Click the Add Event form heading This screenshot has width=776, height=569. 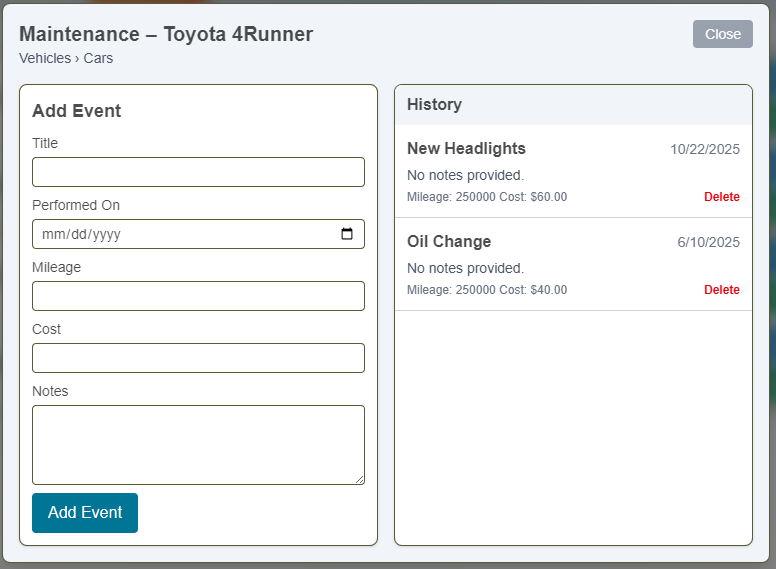[x=77, y=111]
